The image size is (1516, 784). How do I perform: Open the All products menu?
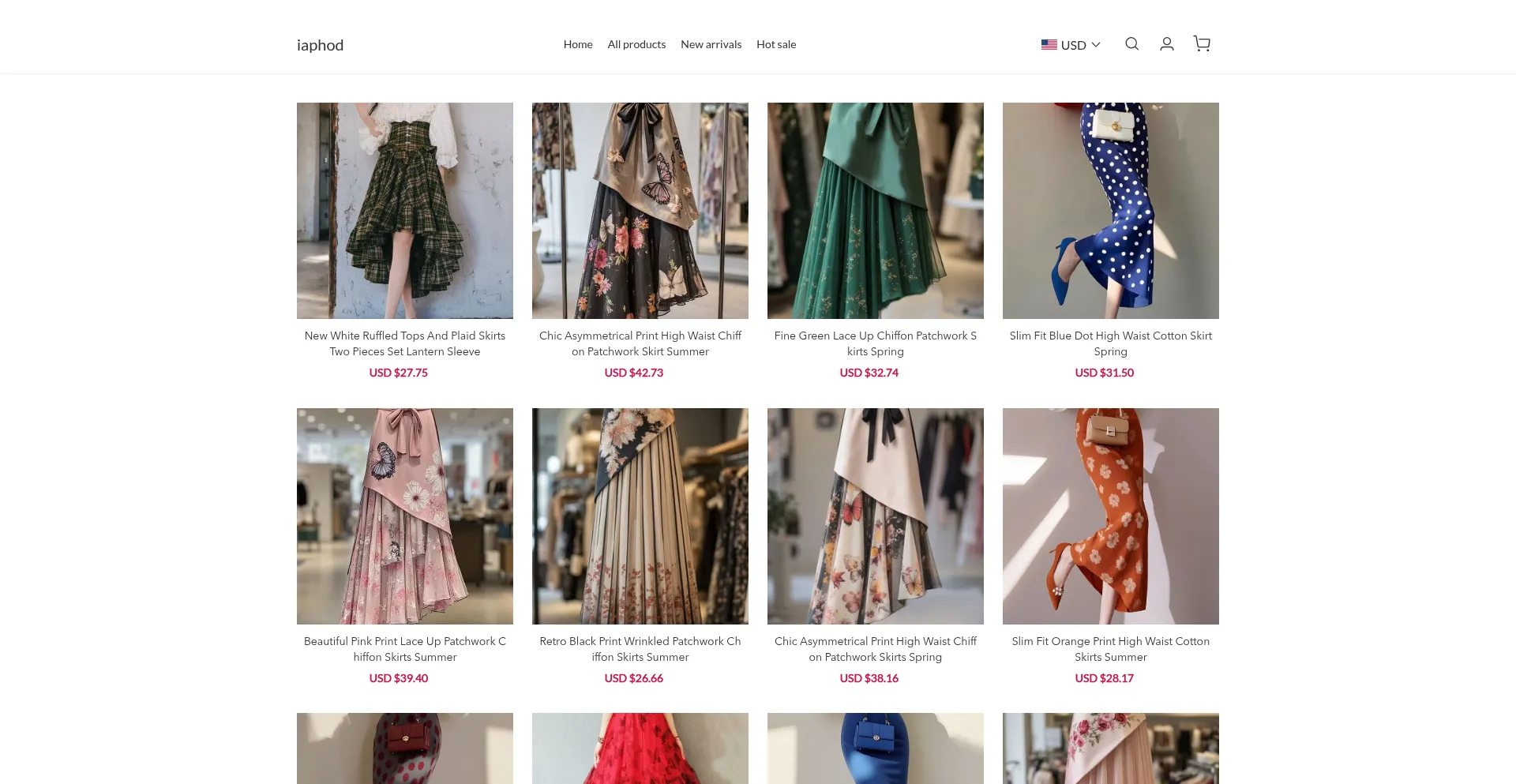[x=636, y=44]
